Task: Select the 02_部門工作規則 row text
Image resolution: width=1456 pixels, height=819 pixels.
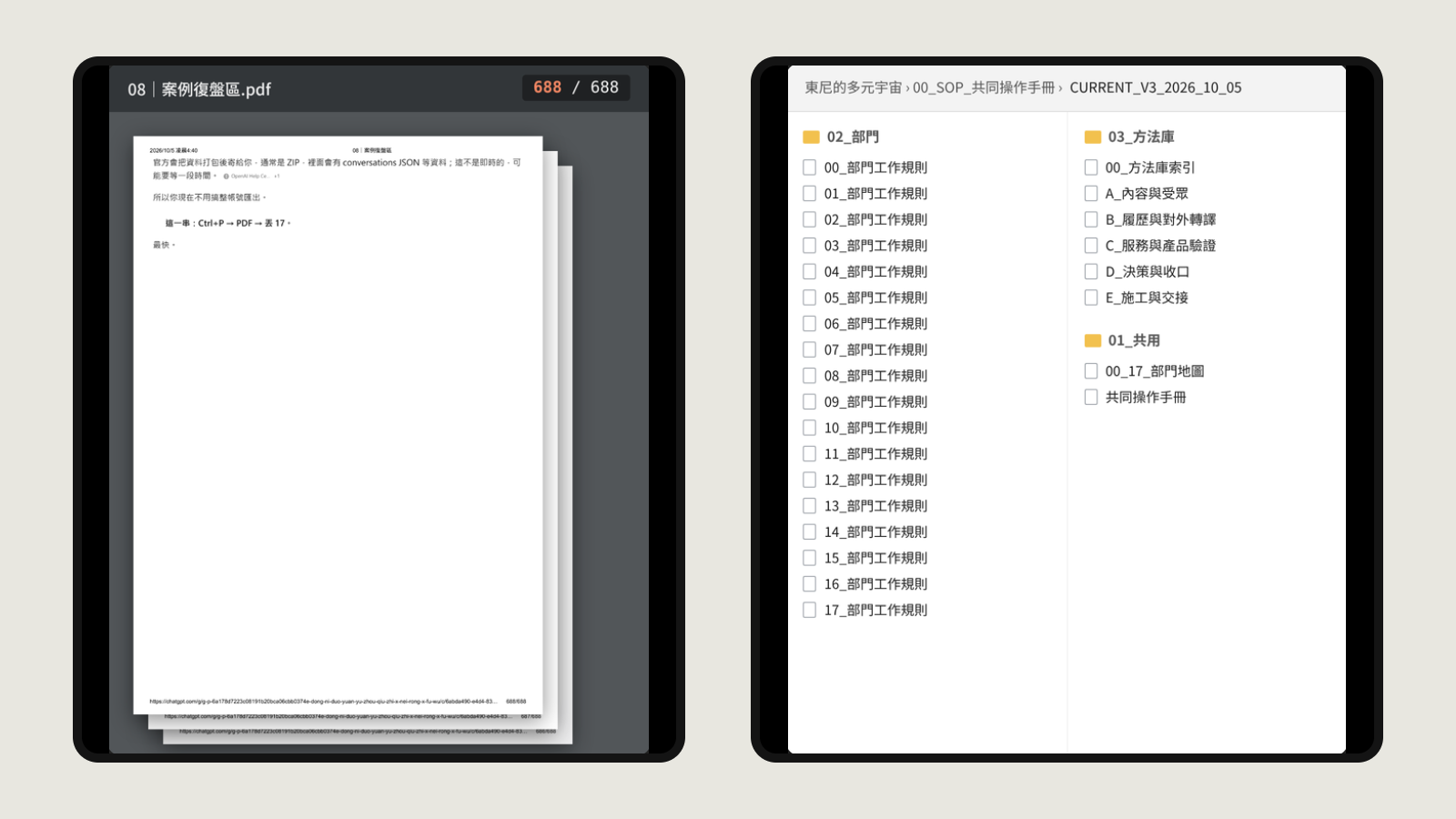Action: pos(875,219)
